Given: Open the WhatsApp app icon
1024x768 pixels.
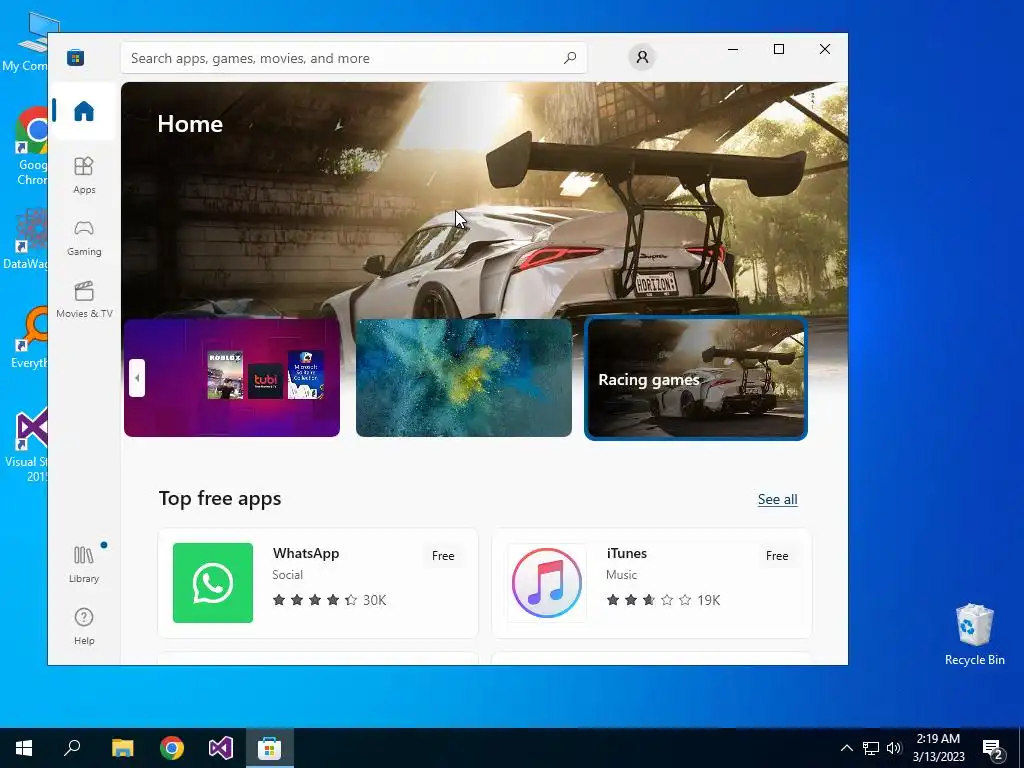Looking at the screenshot, I should pos(213,583).
